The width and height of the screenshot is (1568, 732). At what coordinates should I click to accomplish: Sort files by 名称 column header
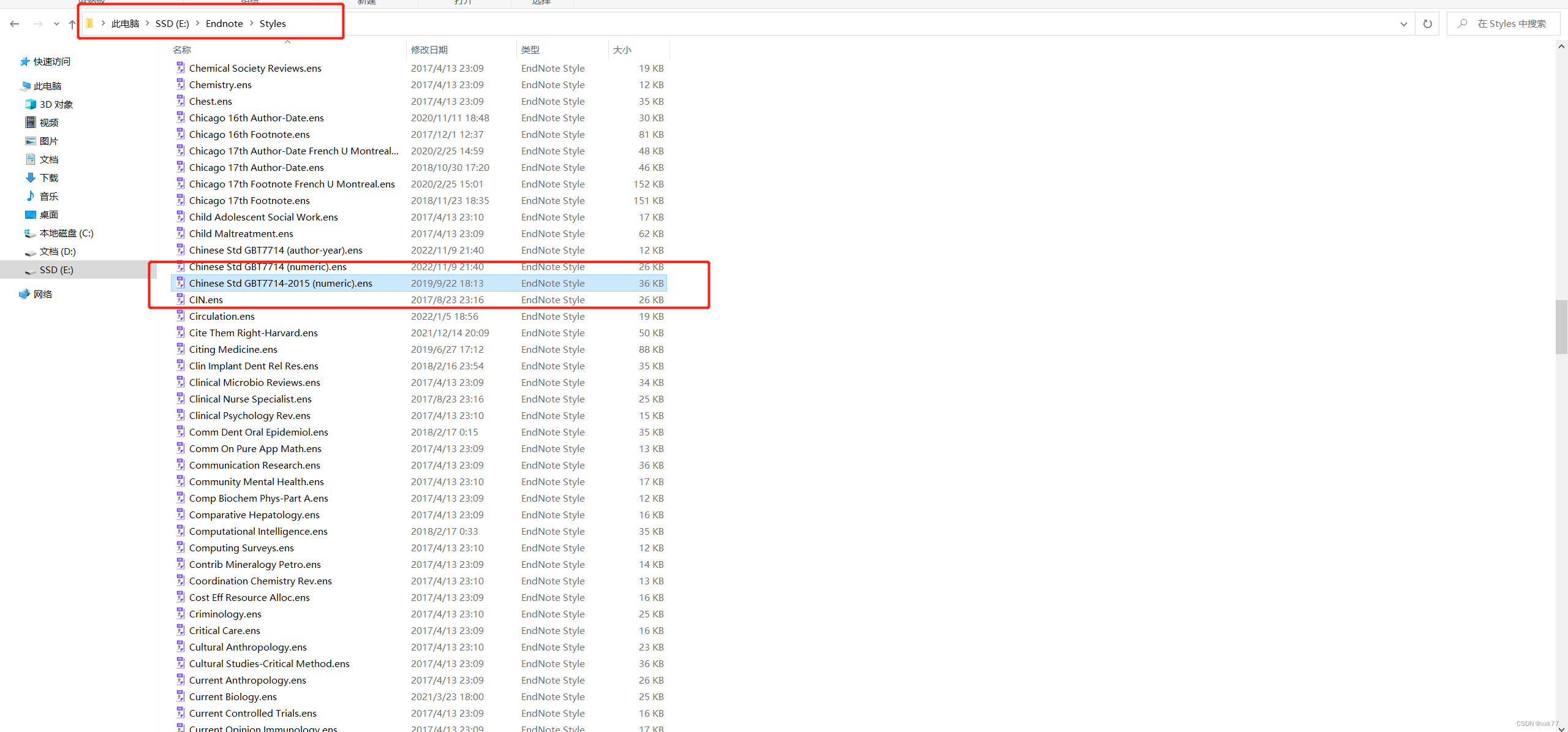click(182, 50)
